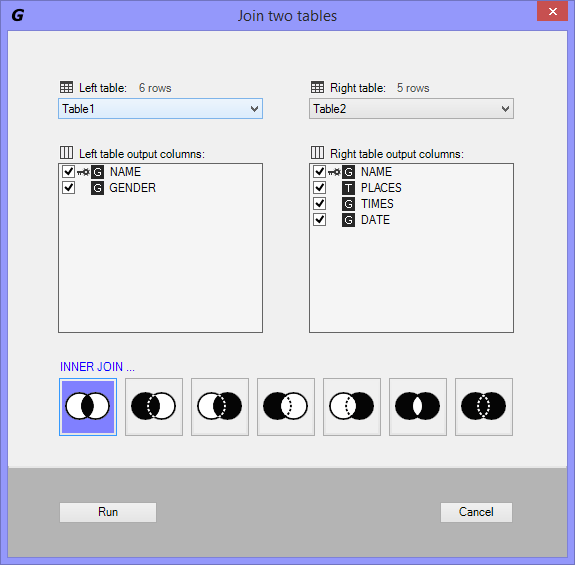The height and width of the screenshot is (565, 575).
Task: Click the G application logo in title bar
Action: pyautogui.click(x=18, y=15)
